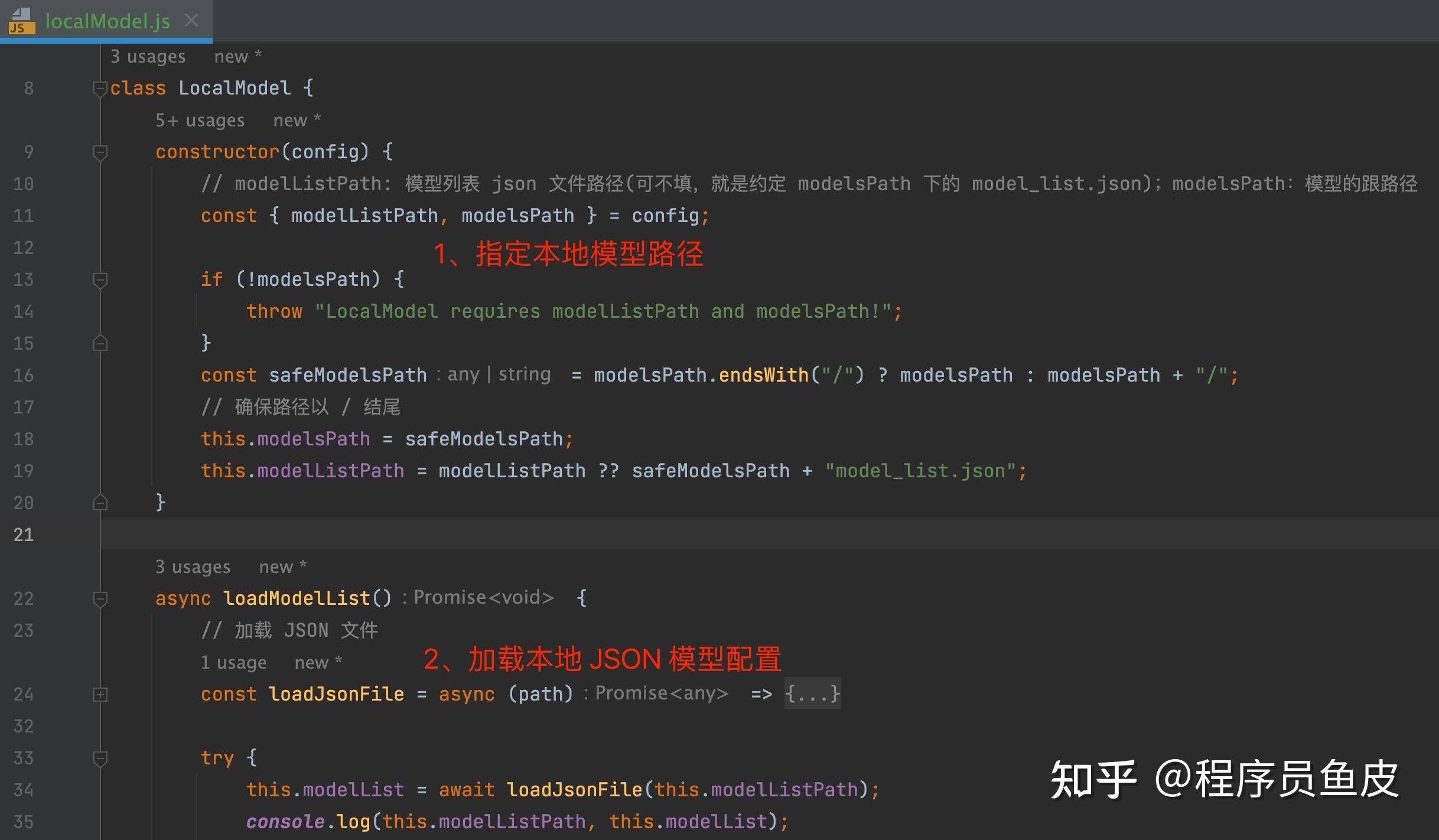Screen dimensions: 1439x840
Task: Click line number 21 in the gutter
Action: [24, 535]
